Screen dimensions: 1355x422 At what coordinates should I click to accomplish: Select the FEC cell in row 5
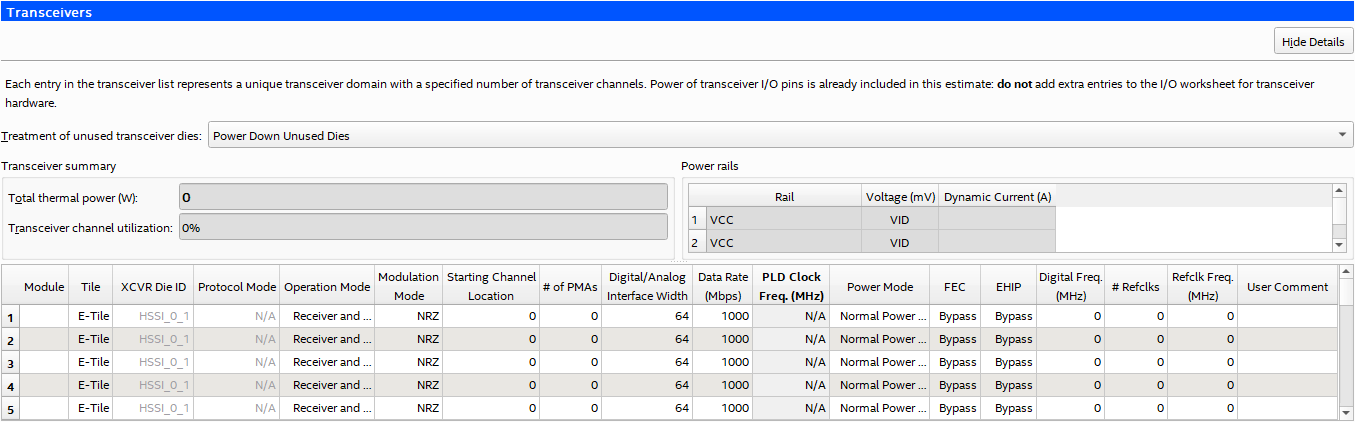pos(955,408)
